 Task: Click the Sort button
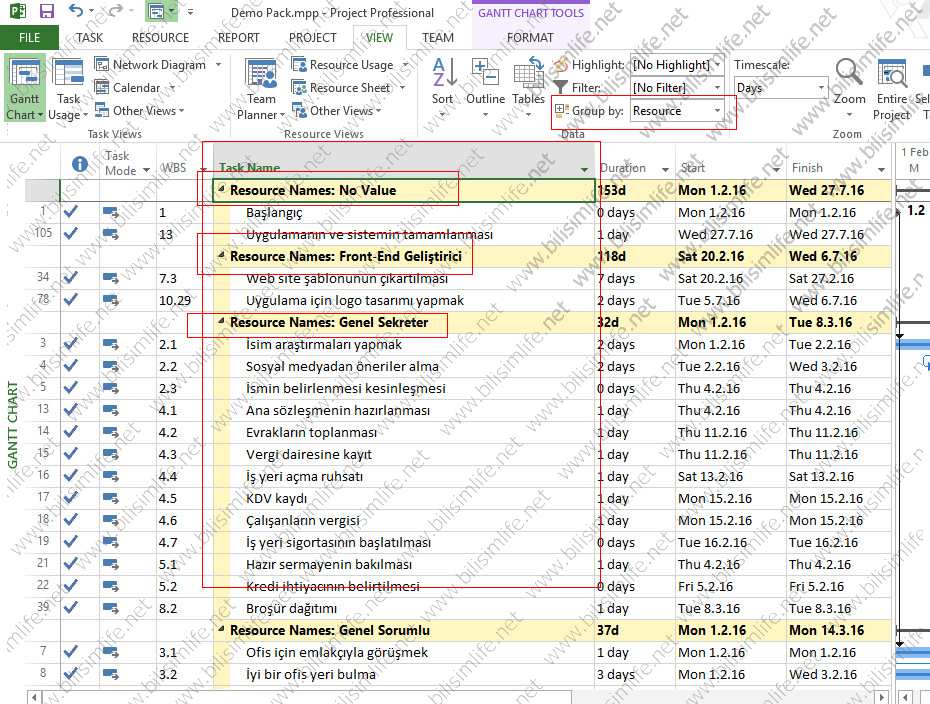pyautogui.click(x=442, y=88)
